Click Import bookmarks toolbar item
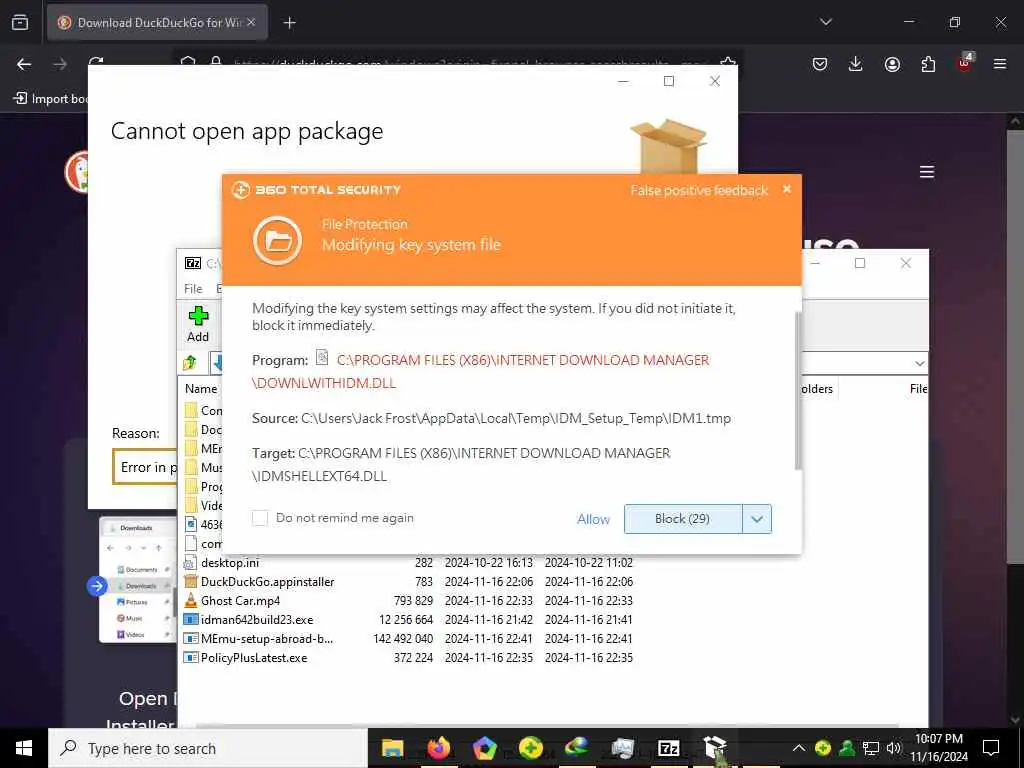The image size is (1024, 768). pyautogui.click(x=51, y=99)
